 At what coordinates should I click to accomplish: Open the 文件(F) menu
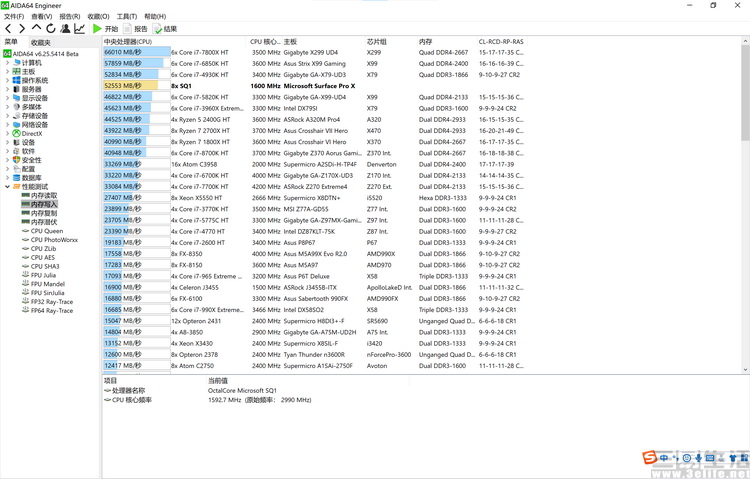(14, 16)
